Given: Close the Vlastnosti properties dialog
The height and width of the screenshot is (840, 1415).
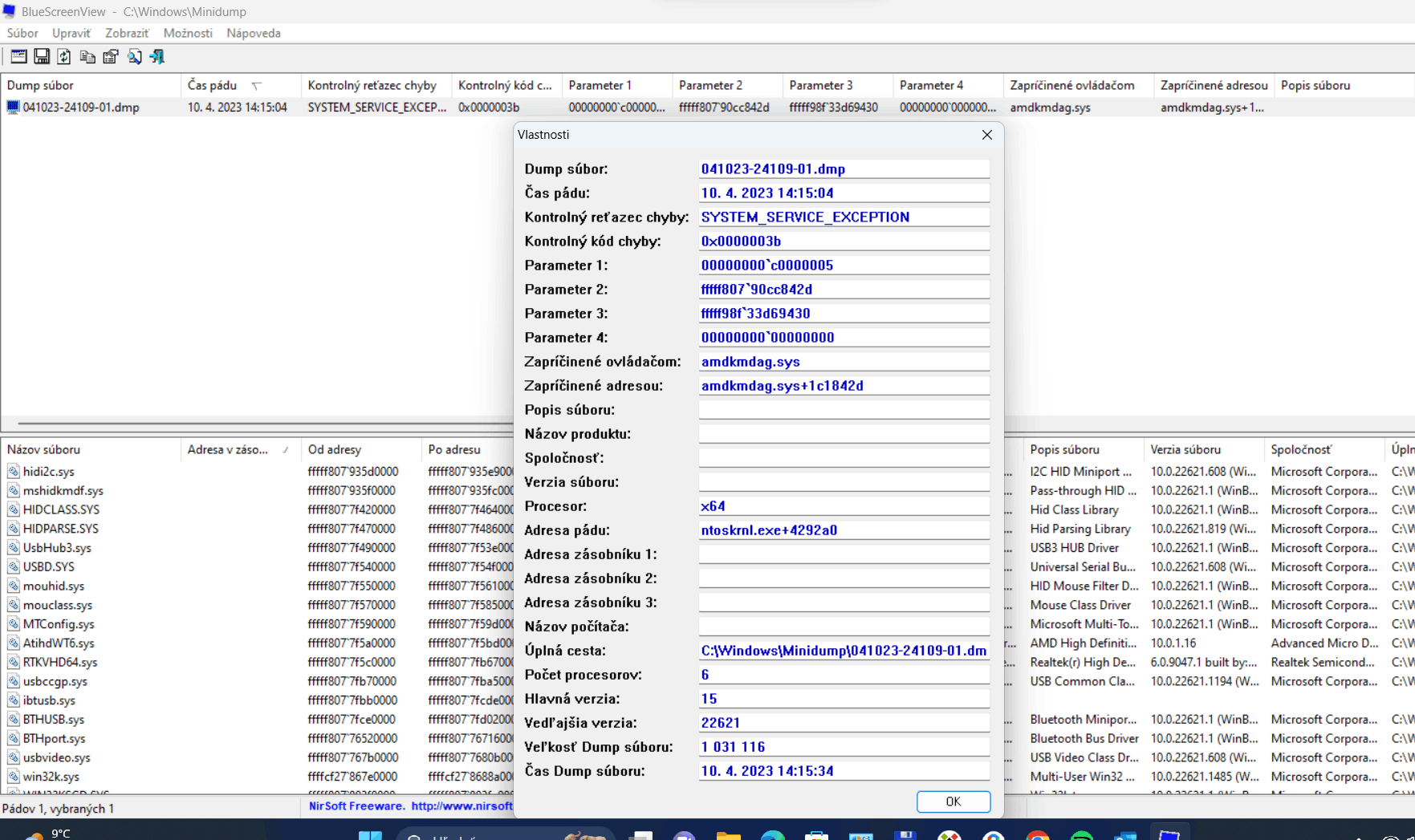Looking at the screenshot, I should coord(987,135).
